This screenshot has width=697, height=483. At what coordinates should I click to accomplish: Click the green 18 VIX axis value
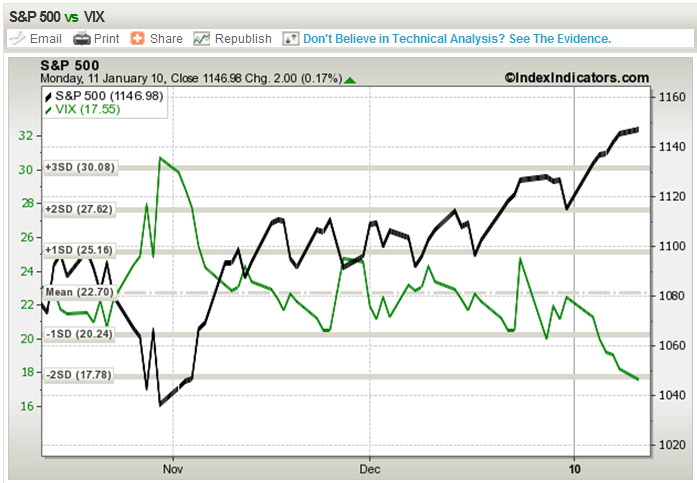(27, 372)
